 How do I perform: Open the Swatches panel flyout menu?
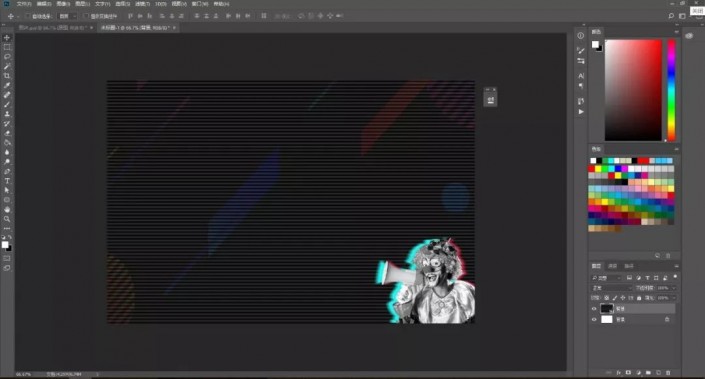676,149
